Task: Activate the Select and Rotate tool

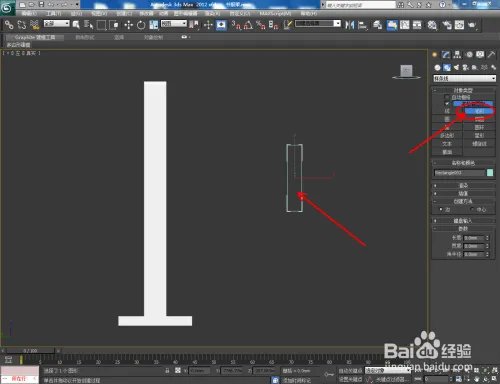Action: click(x=141, y=25)
